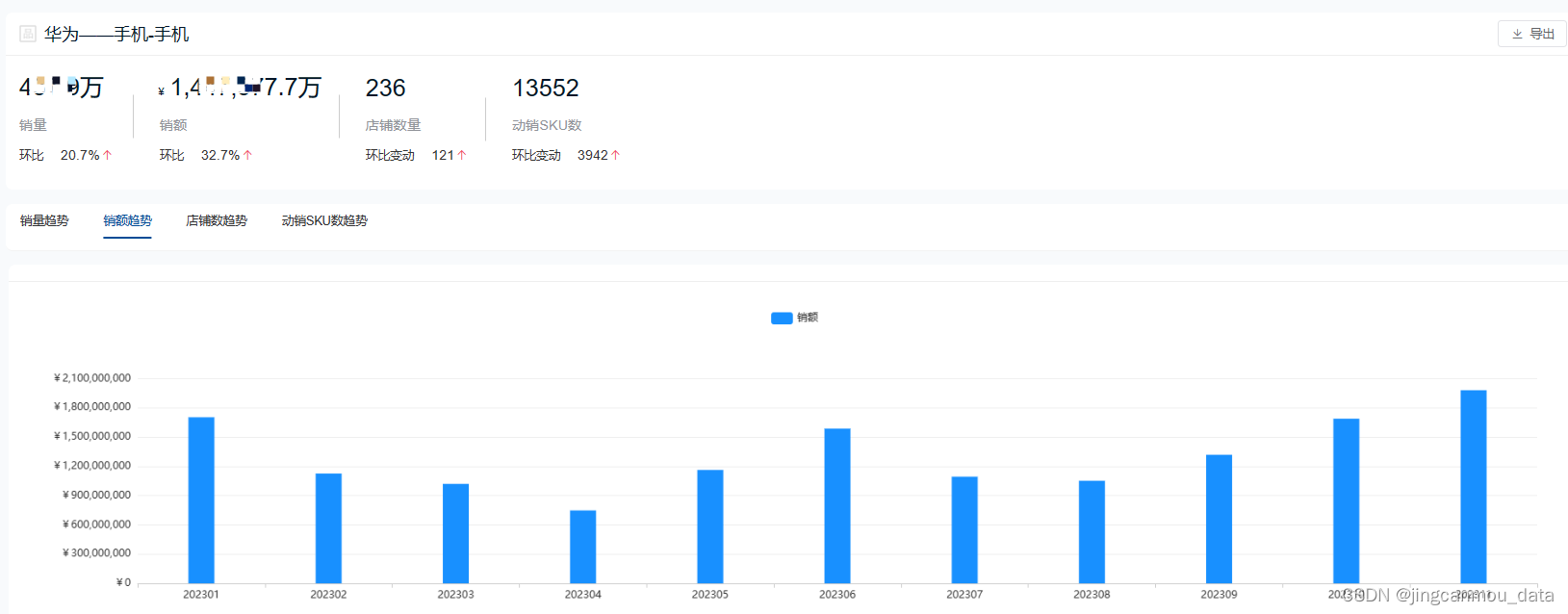
Task: Click the up arrow next to 20.7%
Action: pyautogui.click(x=108, y=155)
